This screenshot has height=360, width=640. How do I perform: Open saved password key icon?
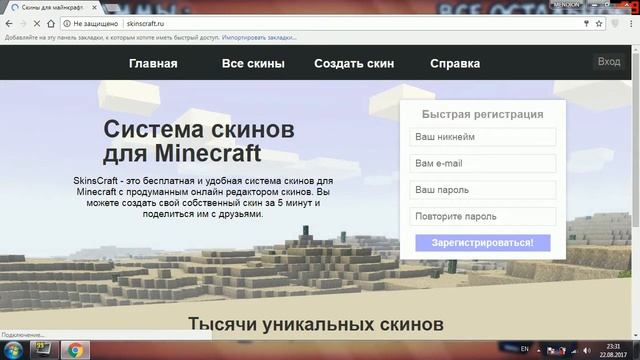coord(586,24)
